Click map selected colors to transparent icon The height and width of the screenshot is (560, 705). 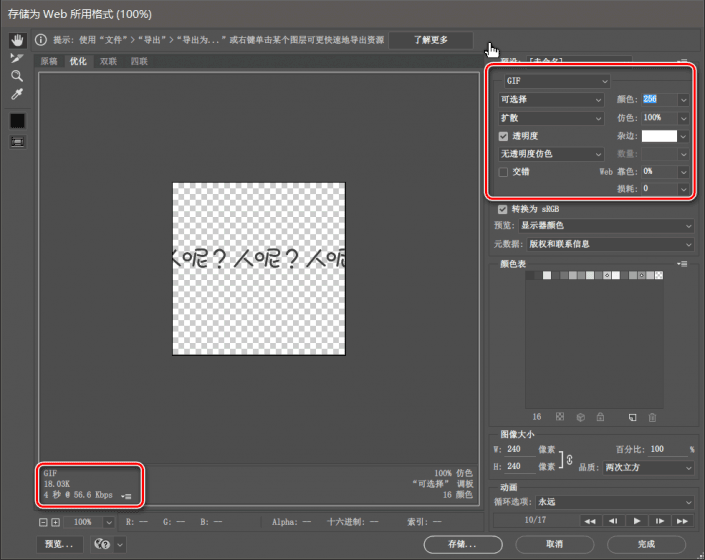coord(560,417)
